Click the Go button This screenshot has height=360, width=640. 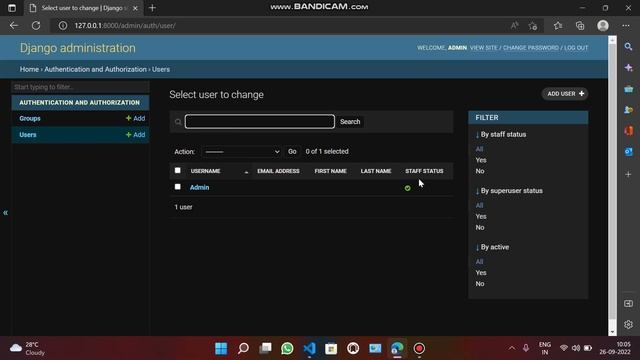coord(292,151)
